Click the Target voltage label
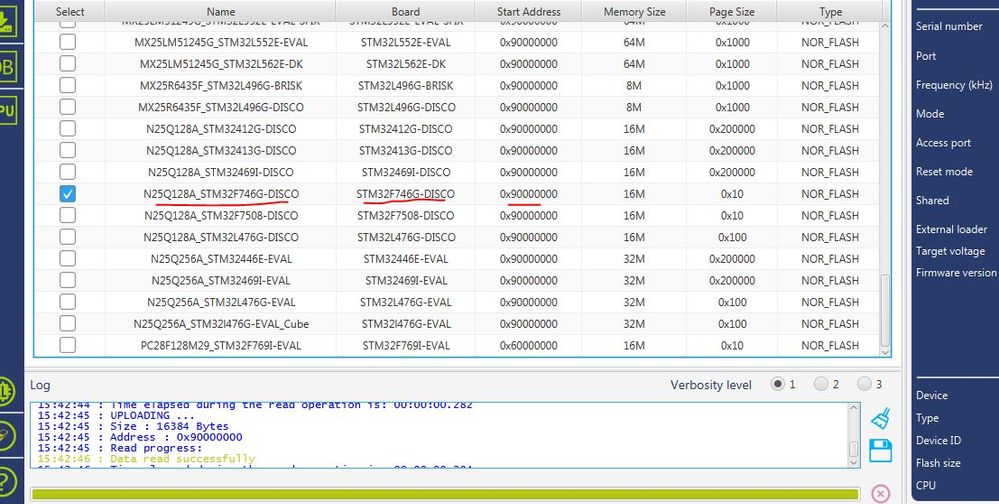The image size is (999, 504). coord(950,251)
